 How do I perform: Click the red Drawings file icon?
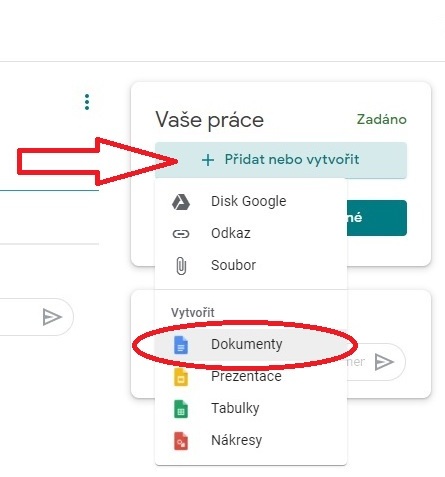pos(181,441)
